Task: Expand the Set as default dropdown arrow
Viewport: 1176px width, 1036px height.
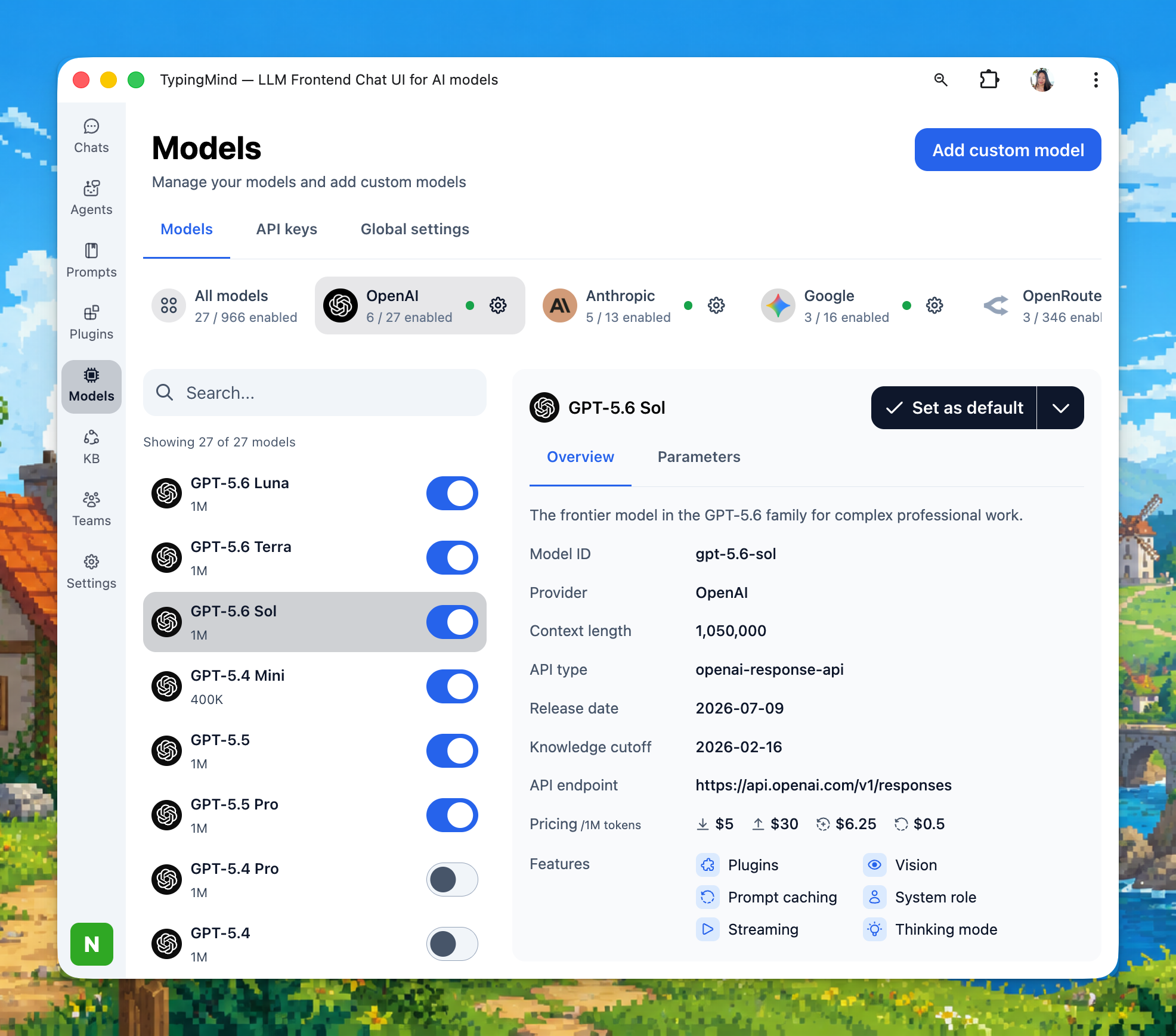Action: point(1060,408)
